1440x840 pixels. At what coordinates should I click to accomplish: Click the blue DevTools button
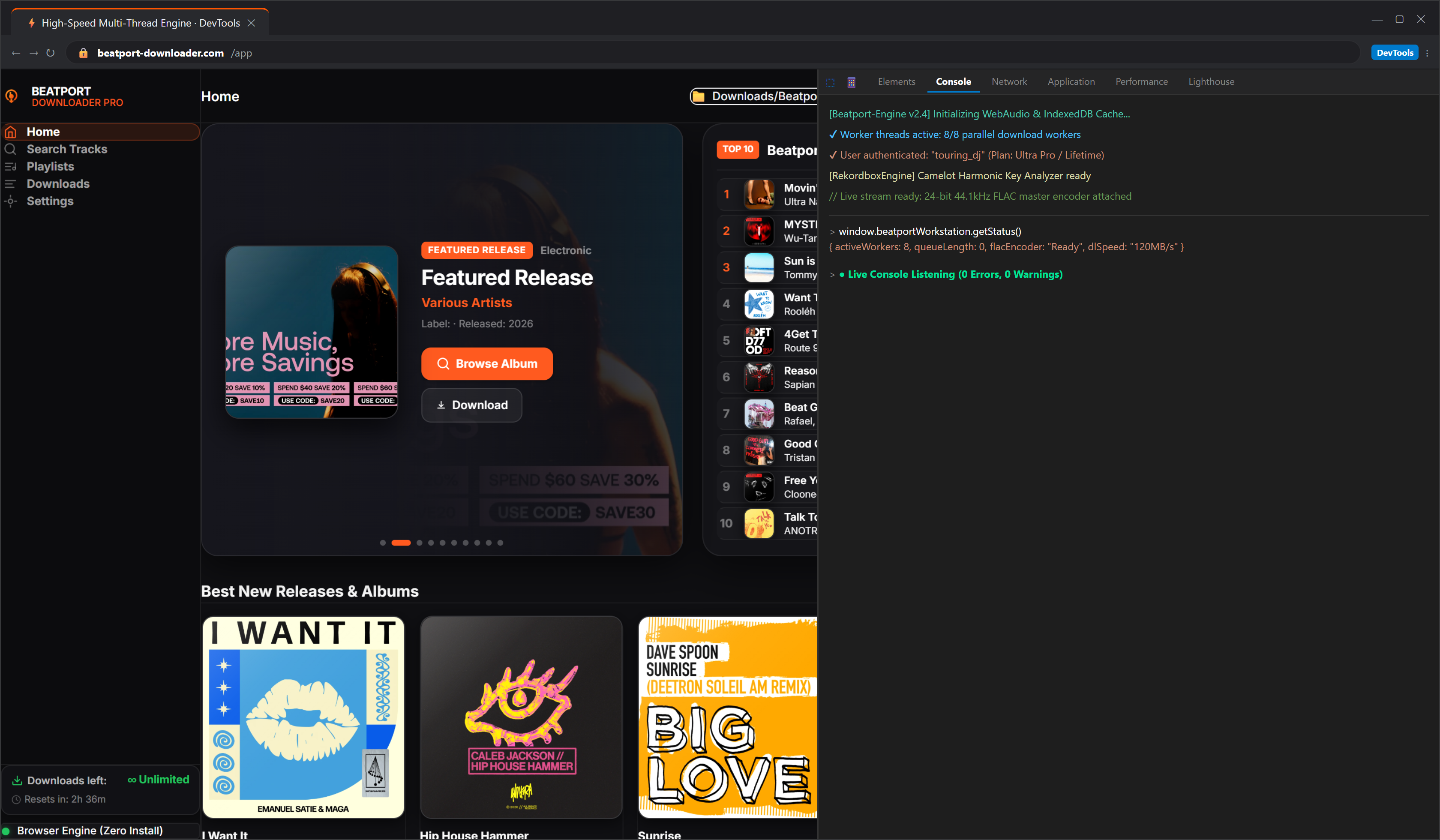pyautogui.click(x=1395, y=53)
